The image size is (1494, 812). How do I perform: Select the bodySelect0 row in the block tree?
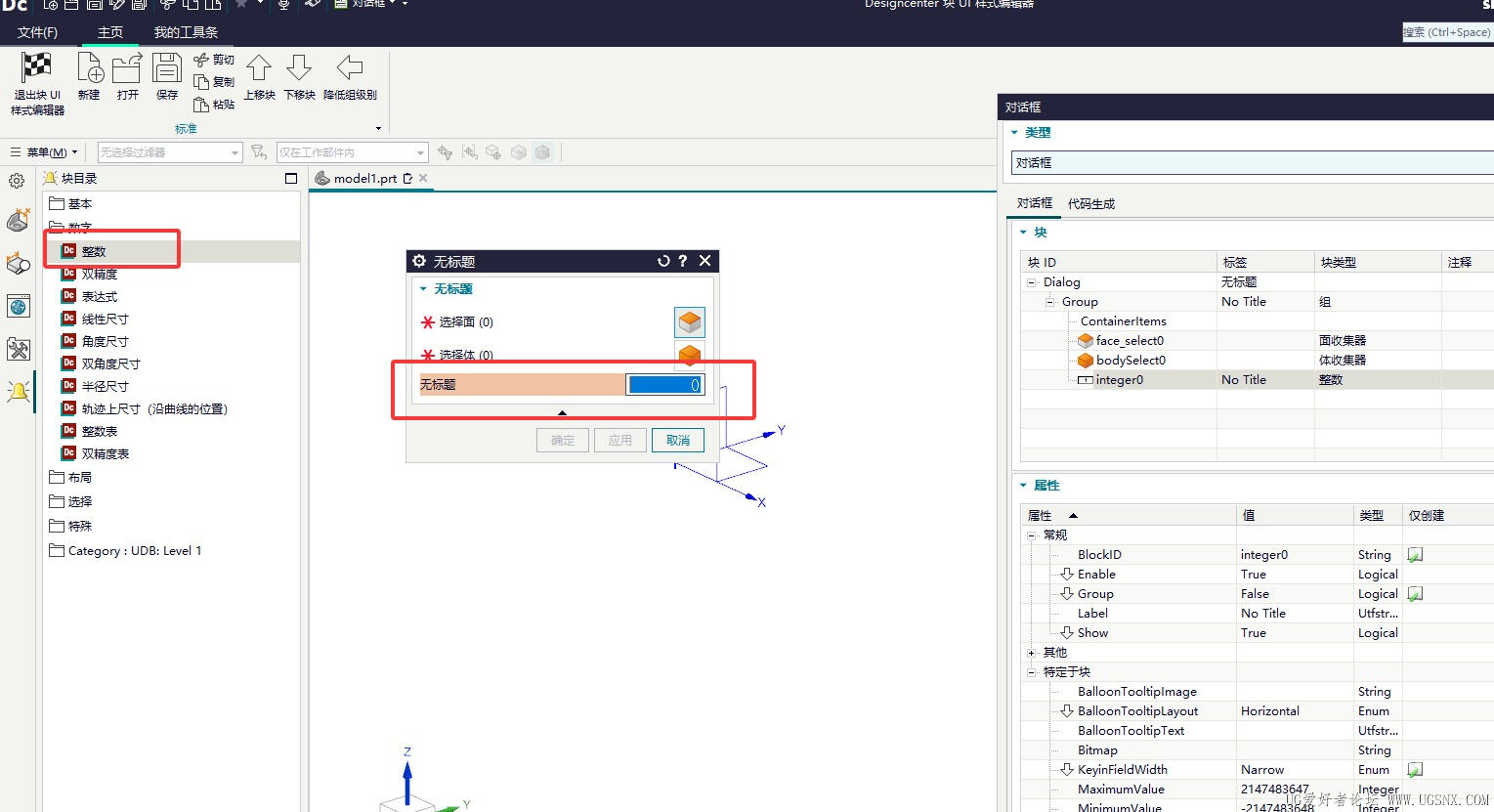(x=1131, y=361)
